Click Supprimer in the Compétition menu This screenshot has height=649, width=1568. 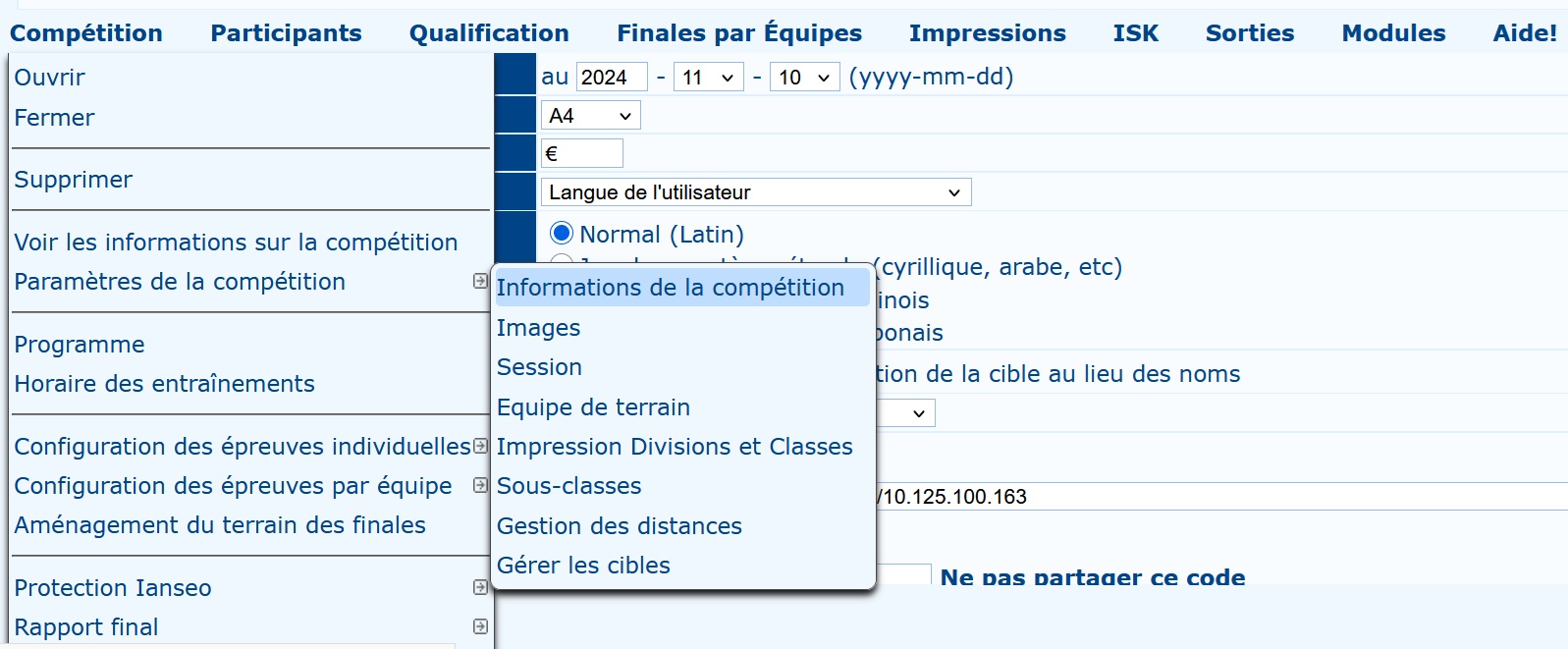click(74, 180)
